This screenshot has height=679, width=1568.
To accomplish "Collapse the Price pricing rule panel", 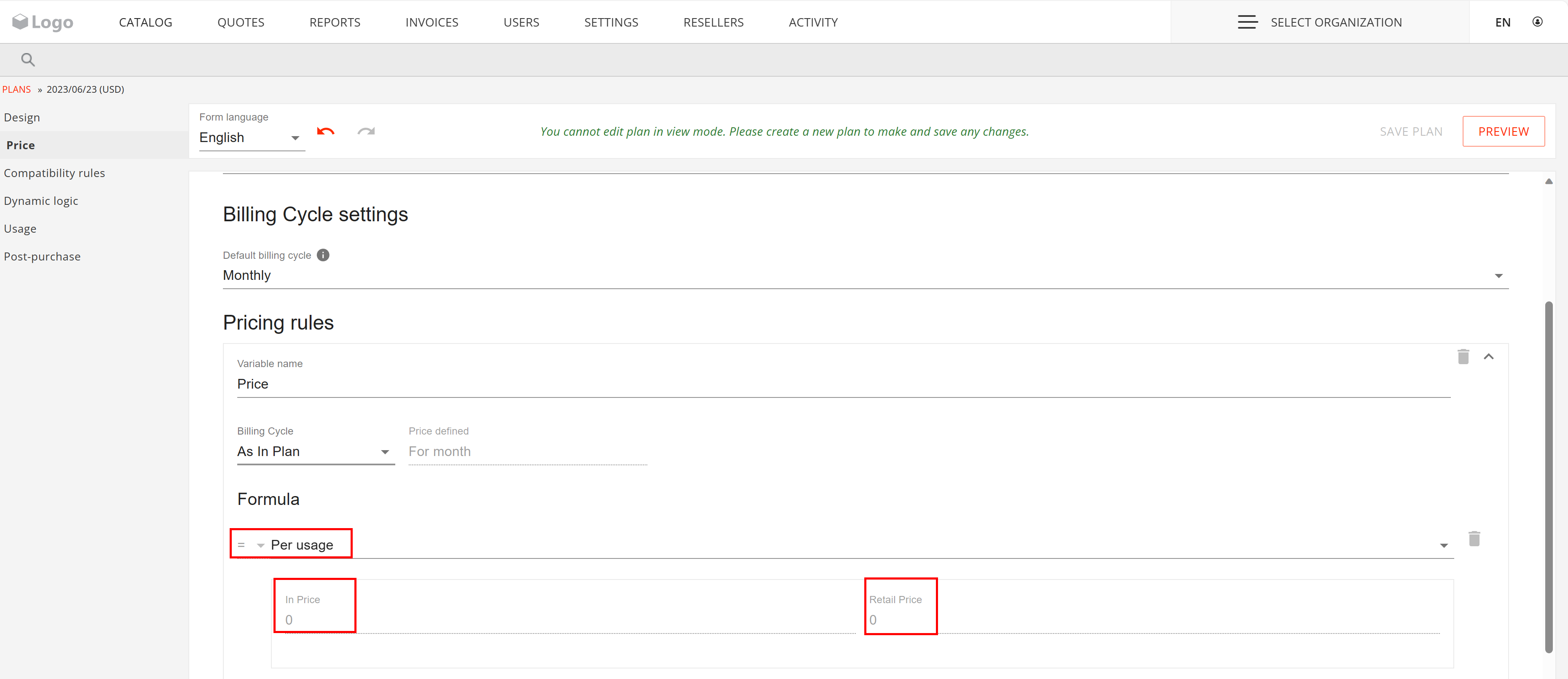I will [x=1489, y=356].
